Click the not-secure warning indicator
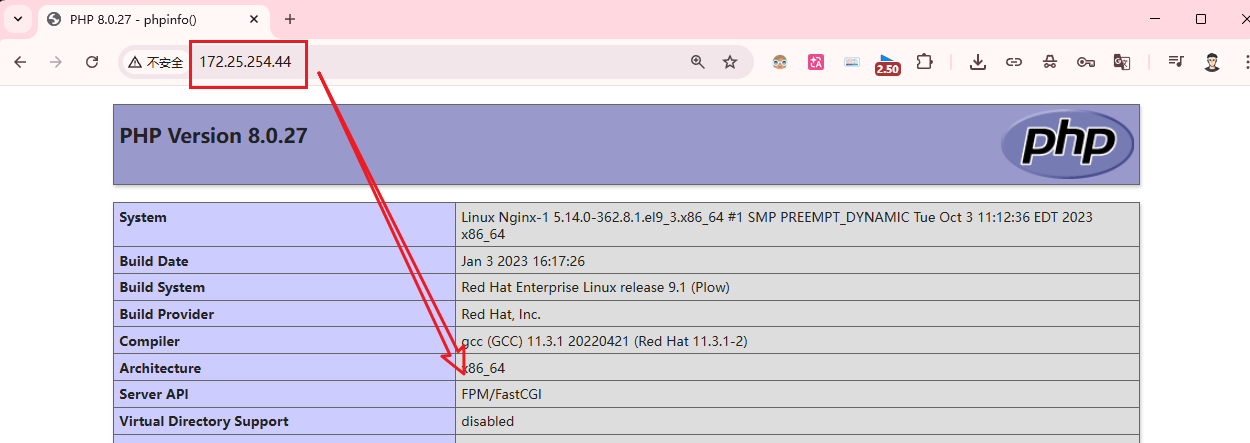 click(154, 62)
